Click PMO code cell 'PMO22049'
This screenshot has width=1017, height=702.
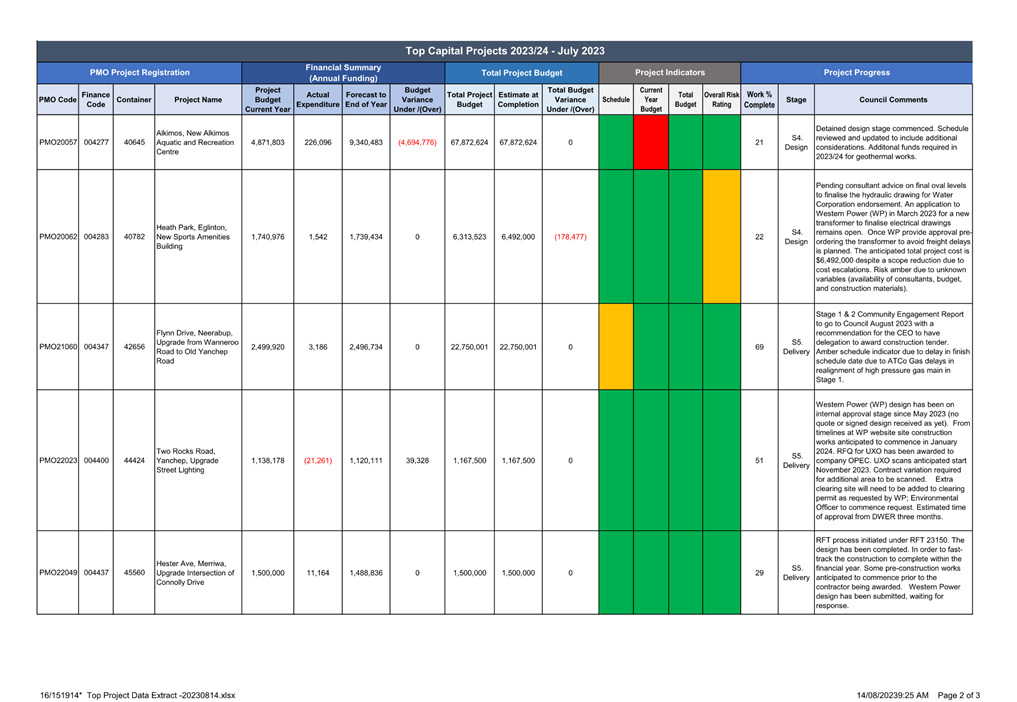(58, 573)
